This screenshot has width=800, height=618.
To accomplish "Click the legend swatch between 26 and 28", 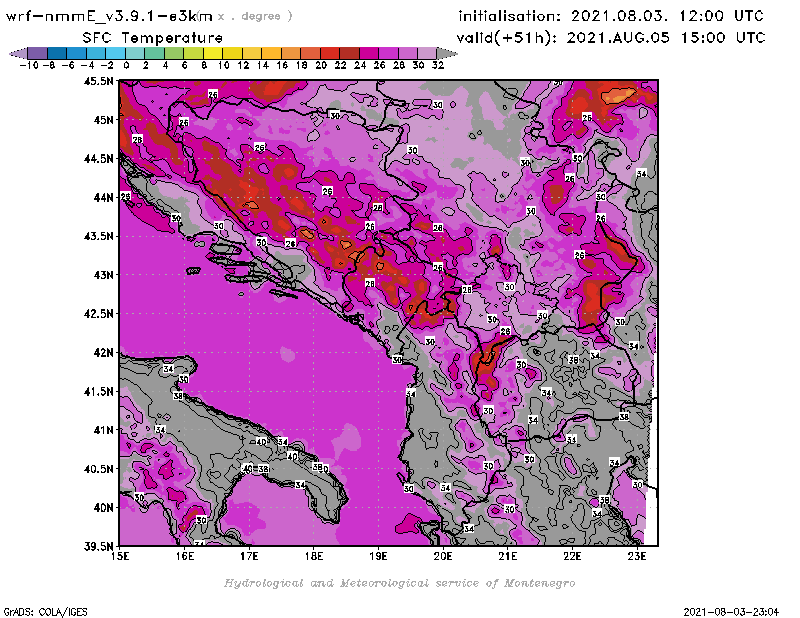I will point(388,53).
